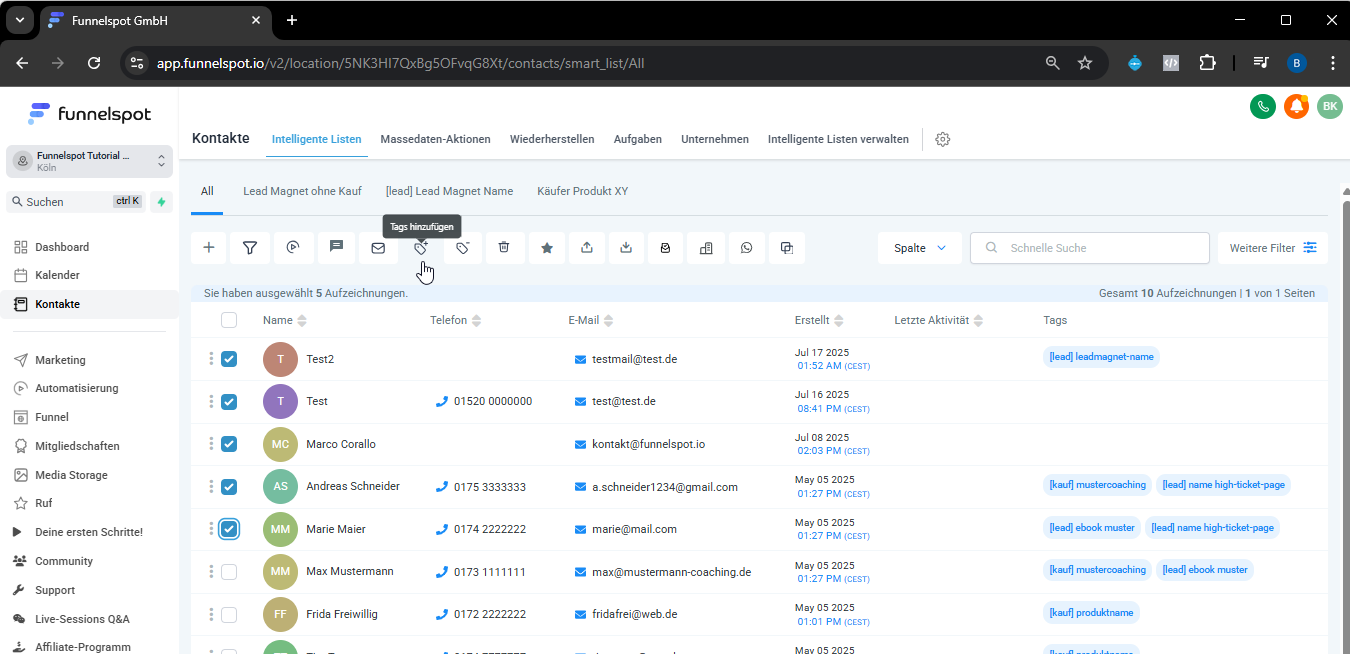Click the sidebar Suchen search box
Image resolution: width=1350 pixels, height=654 pixels.
[76, 202]
